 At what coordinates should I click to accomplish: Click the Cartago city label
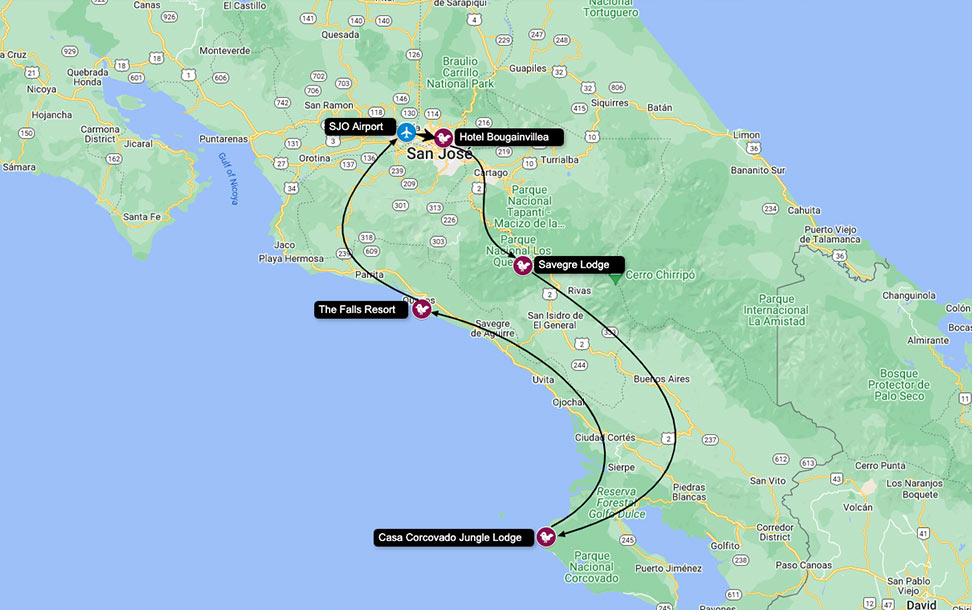(x=493, y=173)
